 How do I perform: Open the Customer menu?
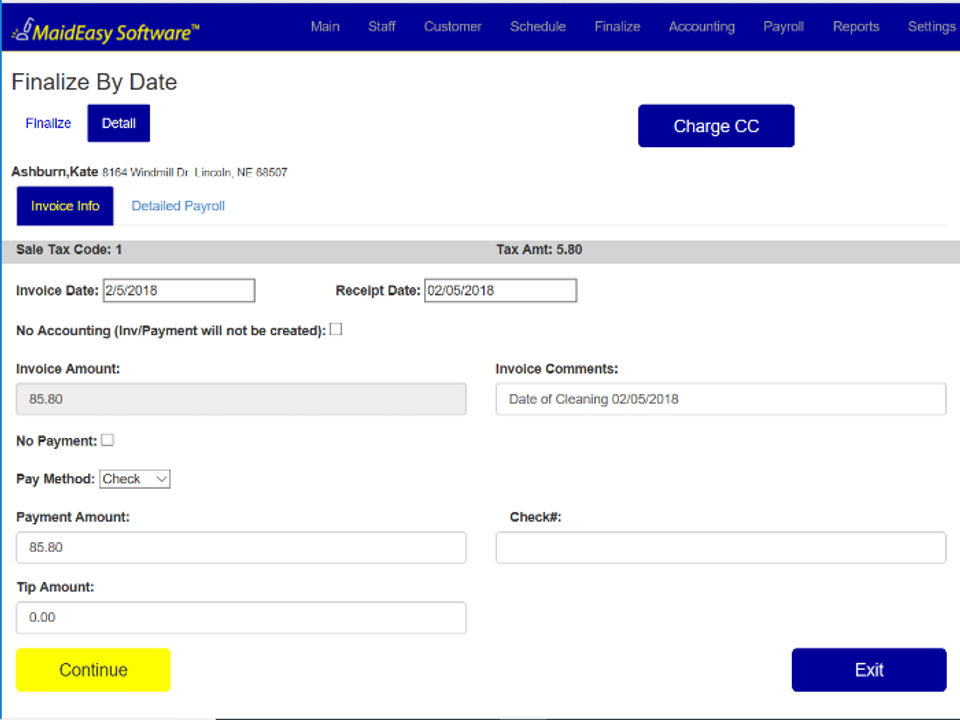pyautogui.click(x=452, y=26)
